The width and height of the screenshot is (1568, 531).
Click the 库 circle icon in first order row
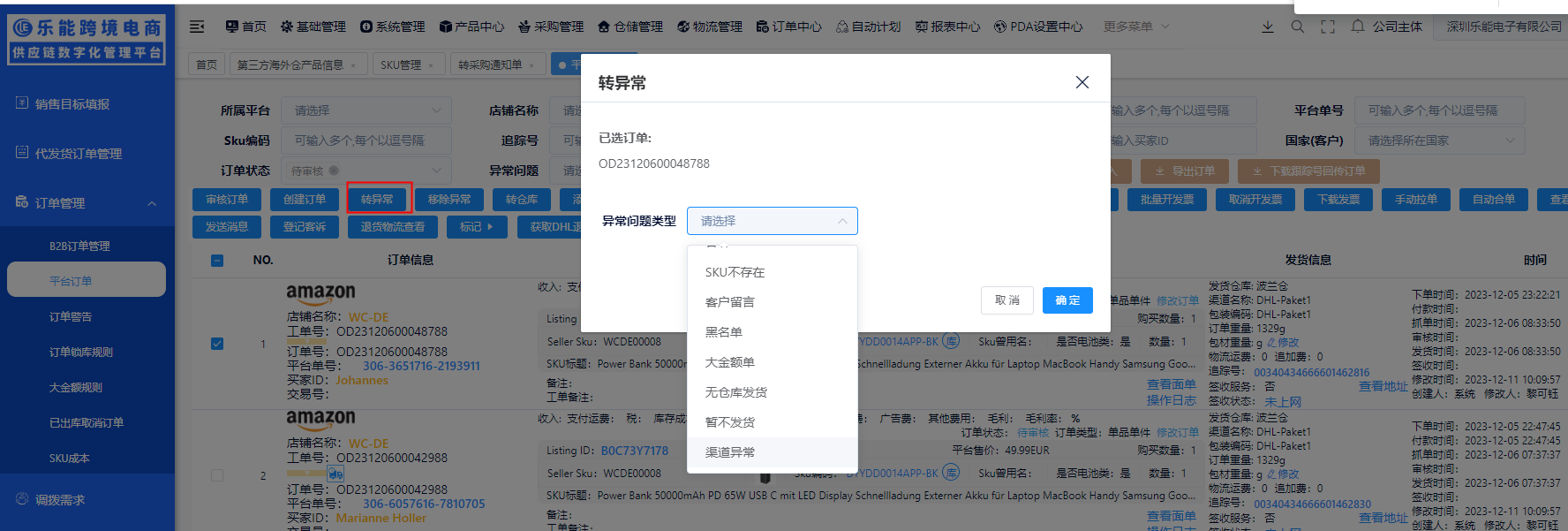(x=951, y=341)
